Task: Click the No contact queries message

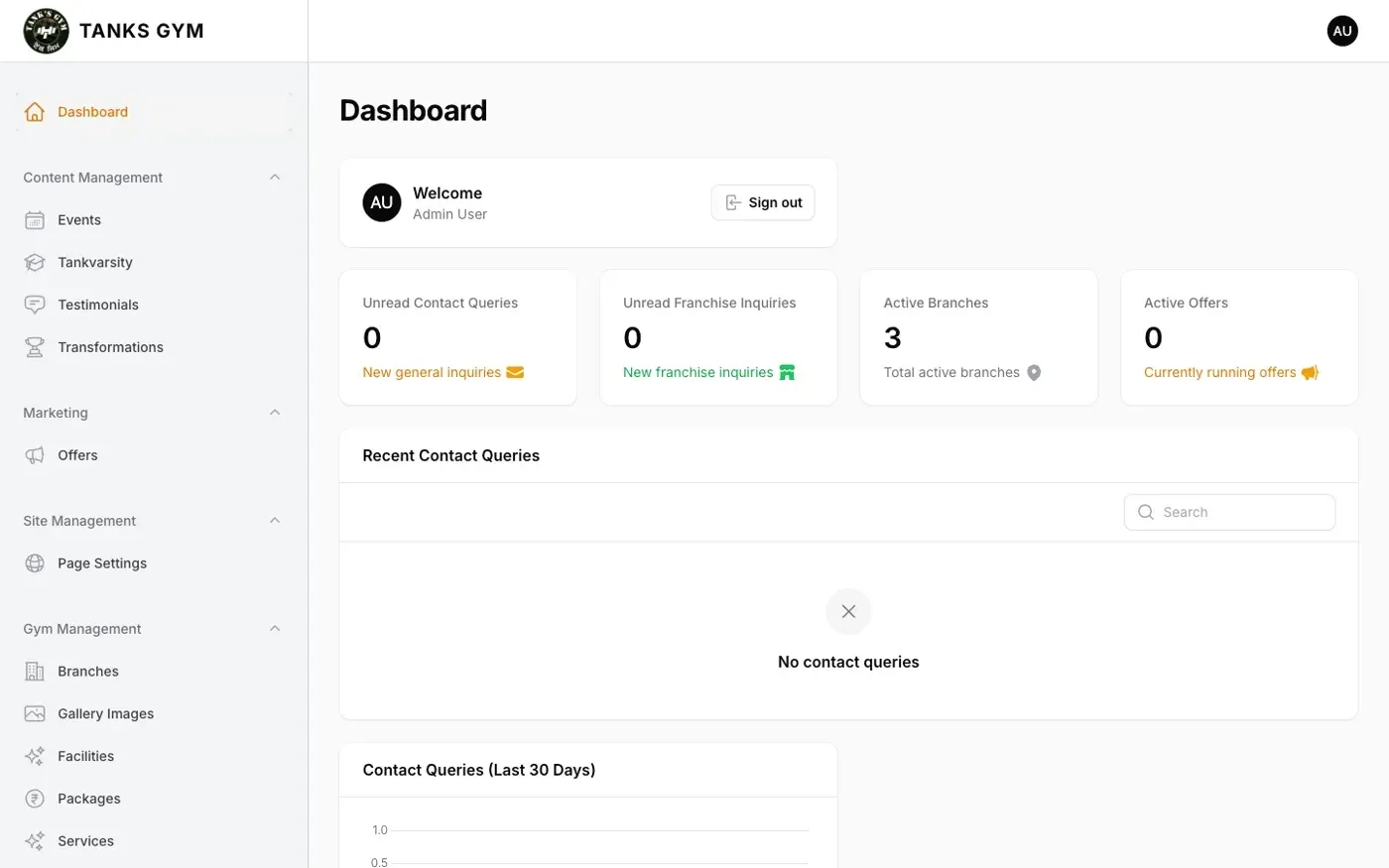Action: 848,662
